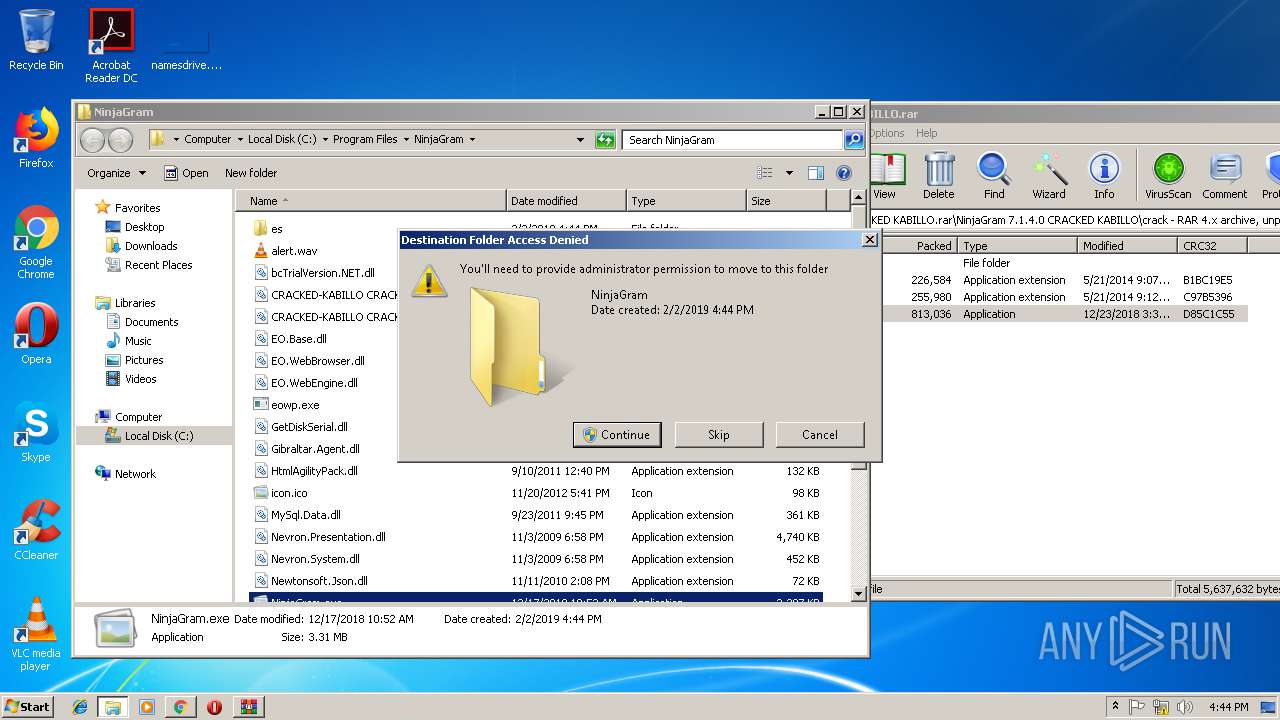
Task: Open the VLC media player shortcut
Action: click(x=36, y=634)
